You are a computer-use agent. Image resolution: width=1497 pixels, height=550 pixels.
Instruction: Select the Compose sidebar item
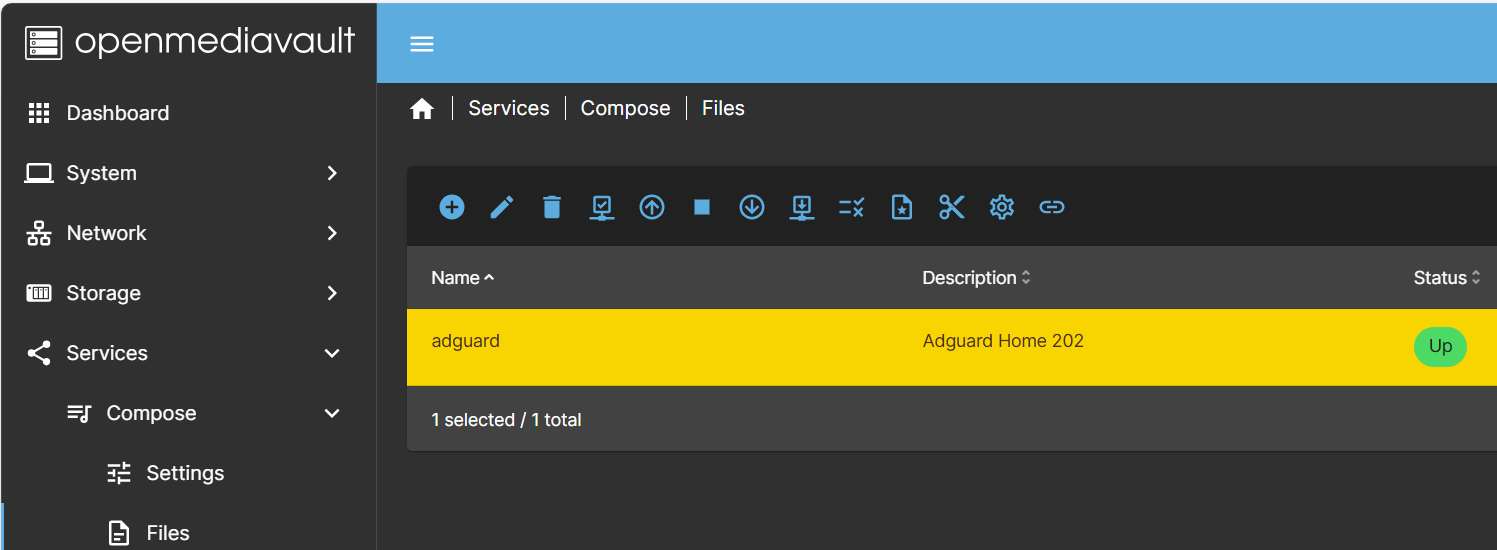pos(188,413)
